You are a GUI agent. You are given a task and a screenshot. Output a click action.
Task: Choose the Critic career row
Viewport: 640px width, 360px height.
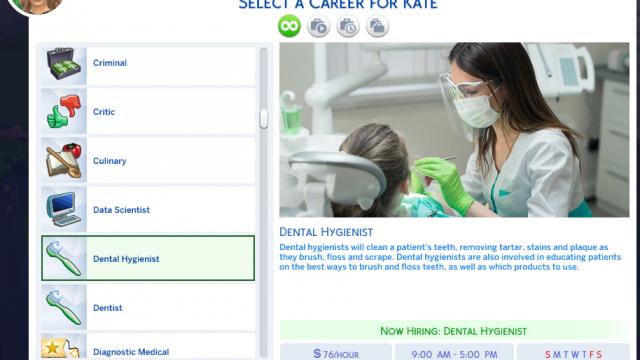click(148, 111)
